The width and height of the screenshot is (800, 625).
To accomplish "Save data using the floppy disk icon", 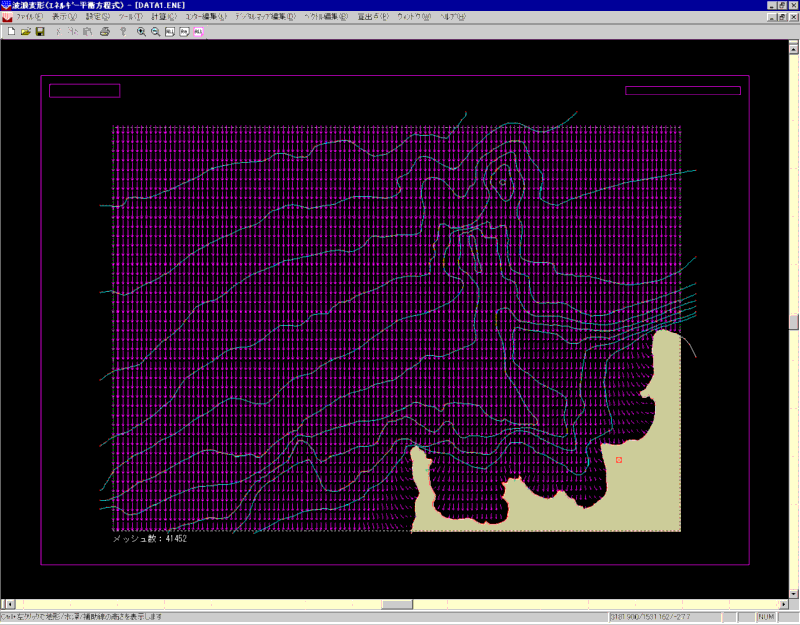I will pyautogui.click(x=40, y=32).
